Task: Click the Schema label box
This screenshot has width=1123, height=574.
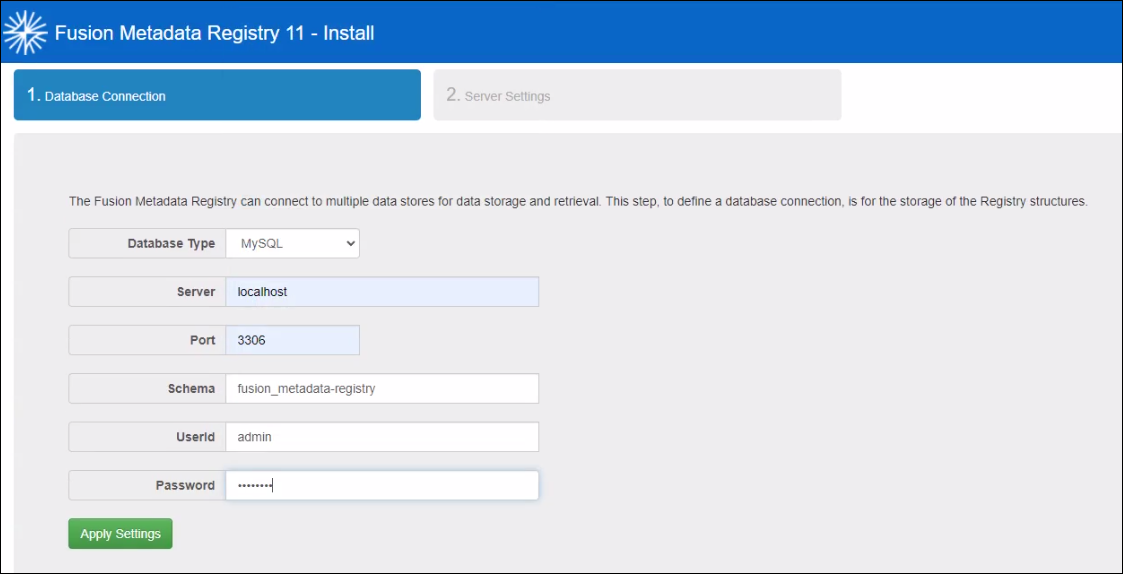Action: tap(147, 388)
